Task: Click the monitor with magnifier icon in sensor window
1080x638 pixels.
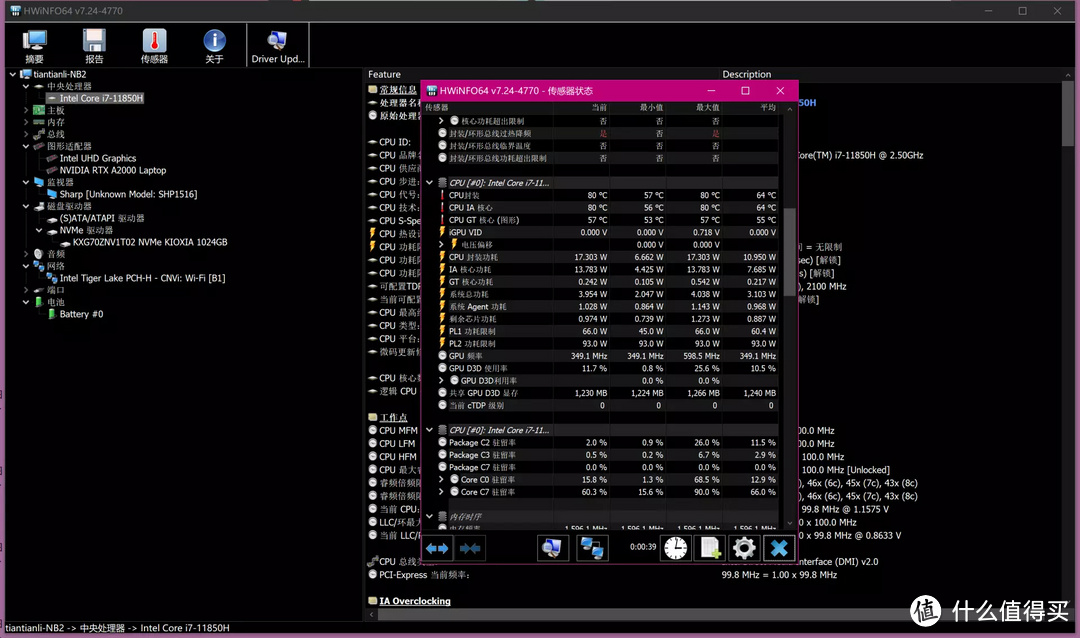Action: point(552,548)
